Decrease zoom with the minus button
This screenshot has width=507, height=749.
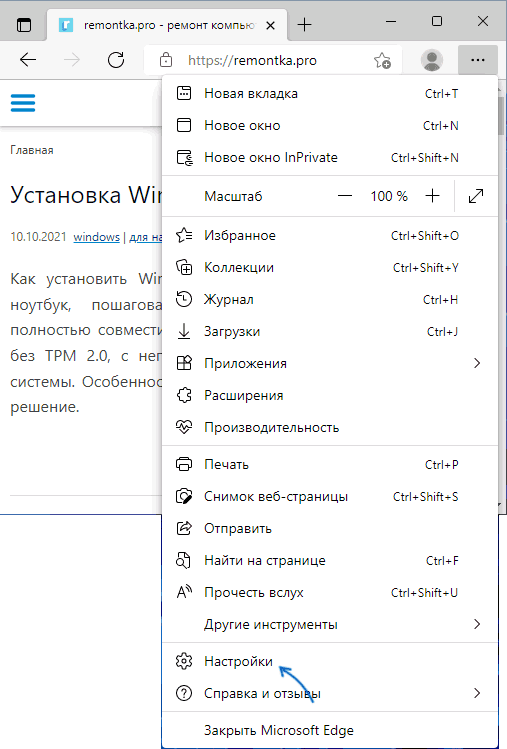click(x=345, y=196)
